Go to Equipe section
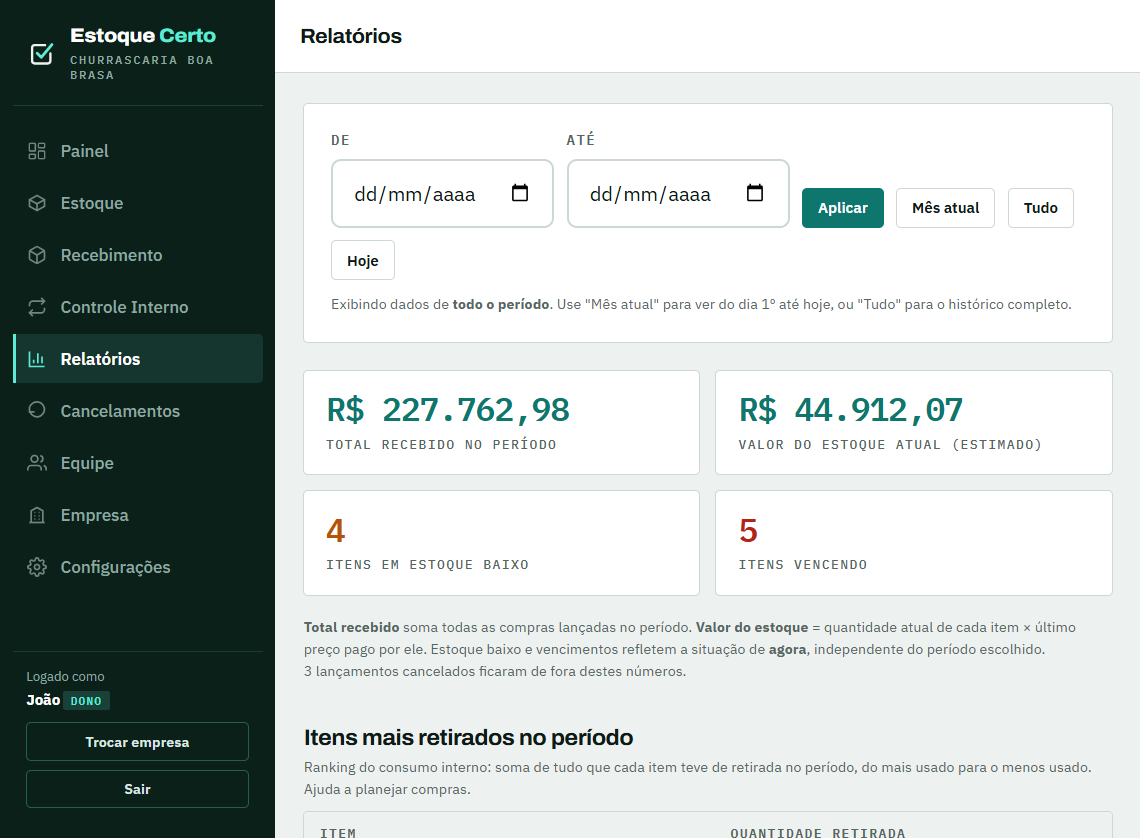The height and width of the screenshot is (838, 1140). 138,463
